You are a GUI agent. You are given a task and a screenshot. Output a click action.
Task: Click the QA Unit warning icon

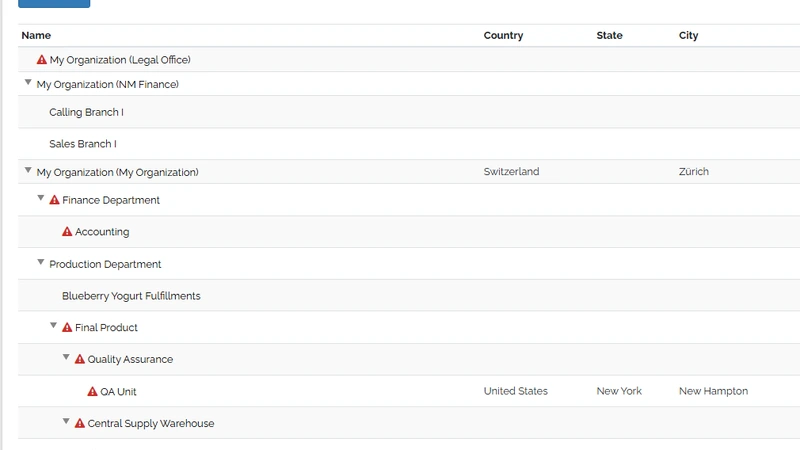pos(92,391)
